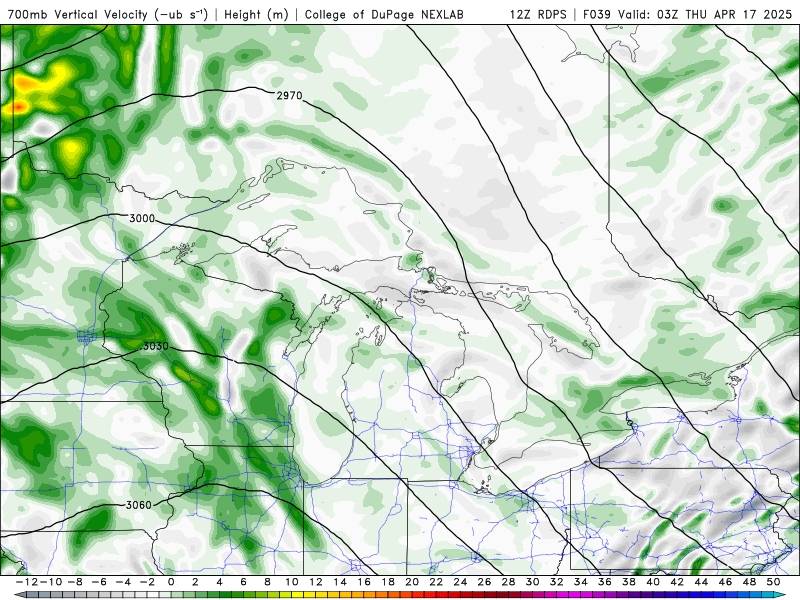The height and width of the screenshot is (600, 800).
Task: Click the "Height (m)" header label
Action: coord(256,14)
